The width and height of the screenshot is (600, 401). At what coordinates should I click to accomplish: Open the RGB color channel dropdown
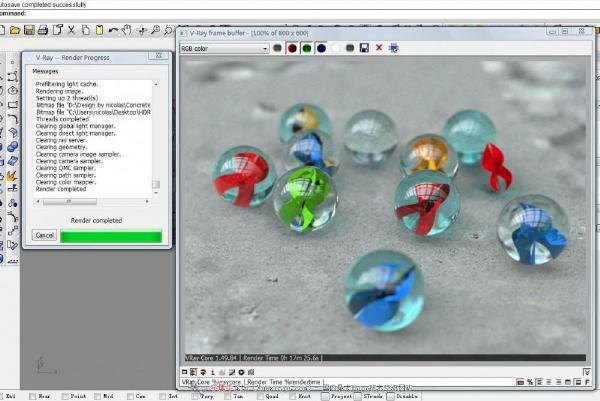pos(224,49)
